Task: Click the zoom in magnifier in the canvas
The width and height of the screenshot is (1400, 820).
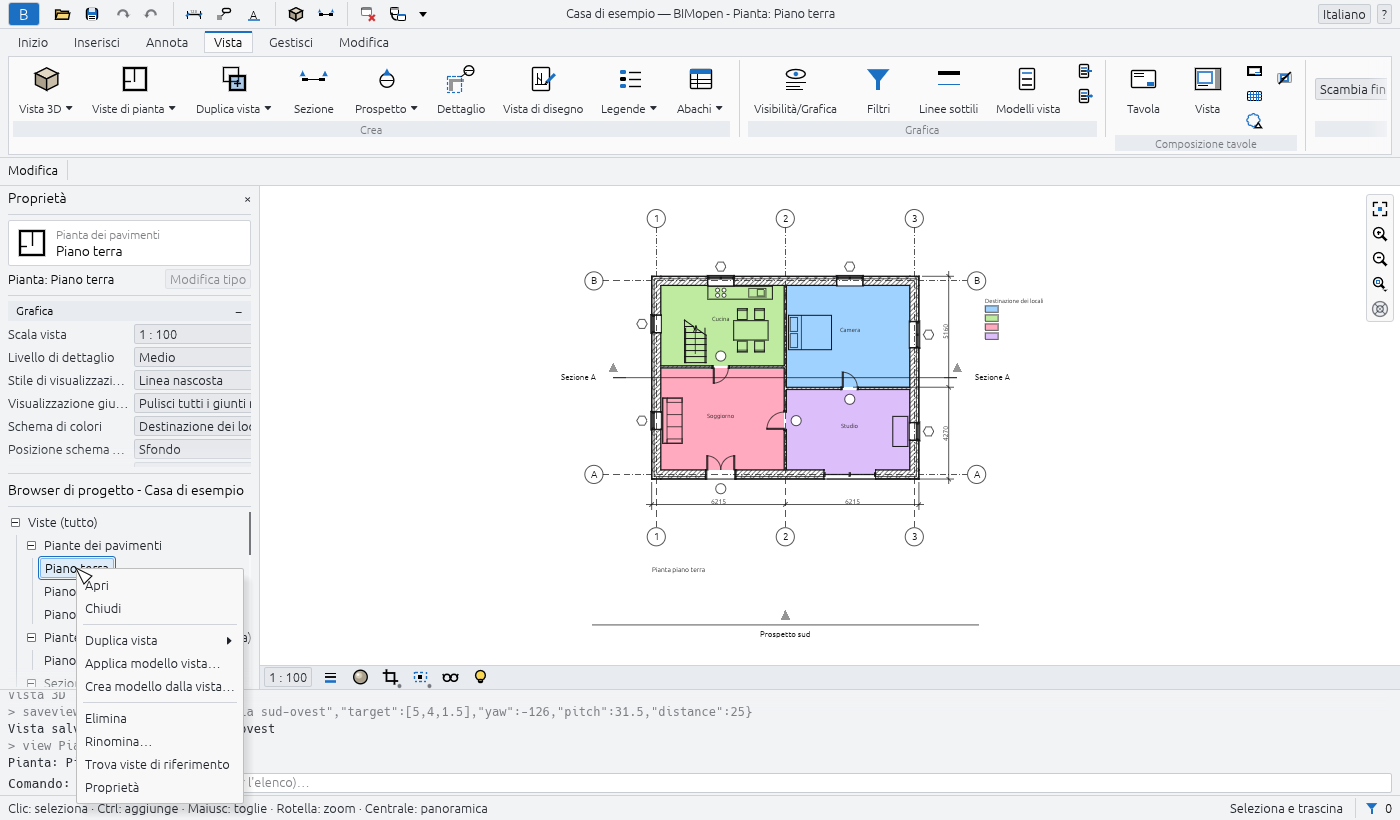Action: tap(1380, 234)
